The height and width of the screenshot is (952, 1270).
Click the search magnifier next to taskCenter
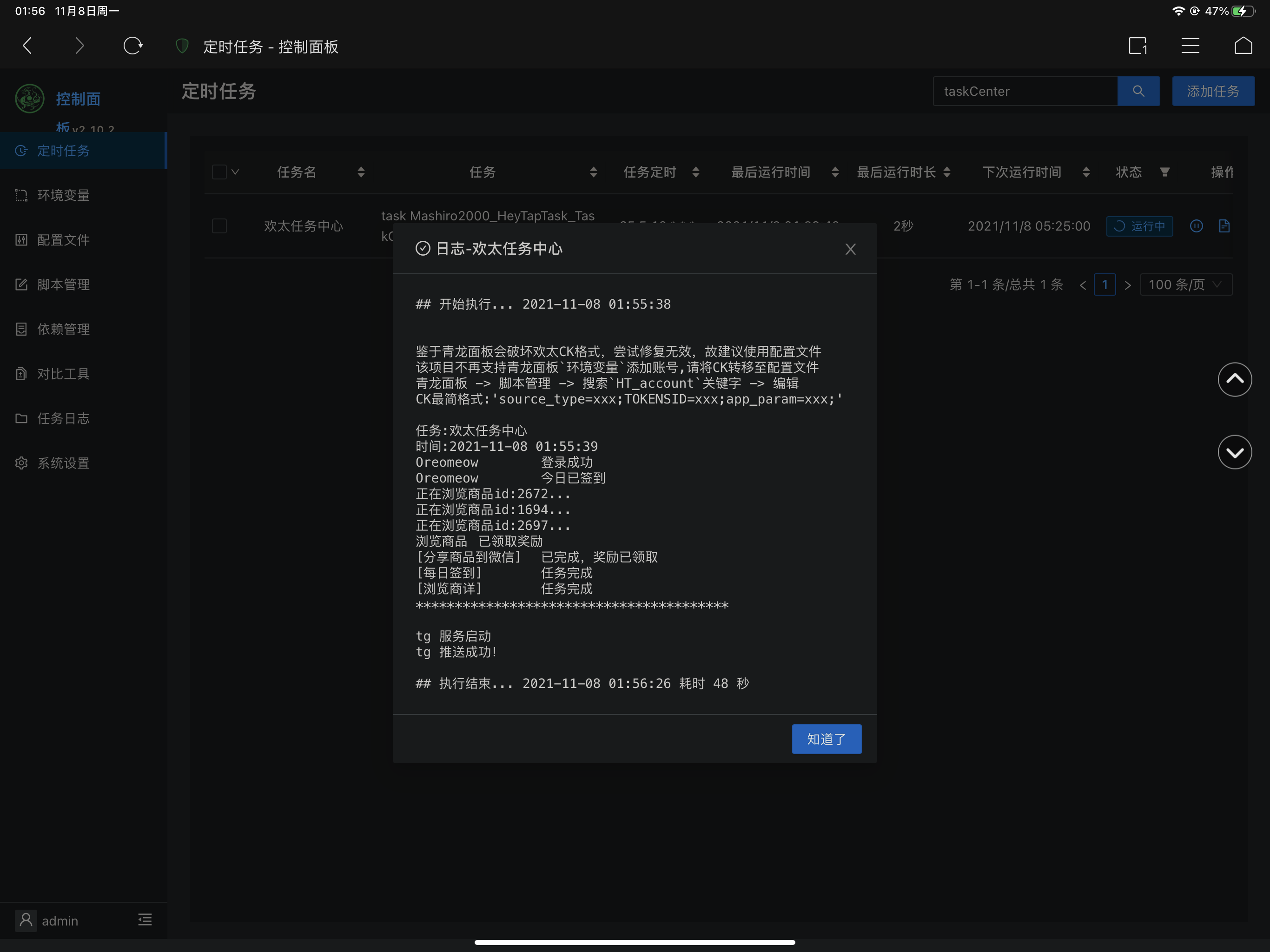coord(1138,91)
